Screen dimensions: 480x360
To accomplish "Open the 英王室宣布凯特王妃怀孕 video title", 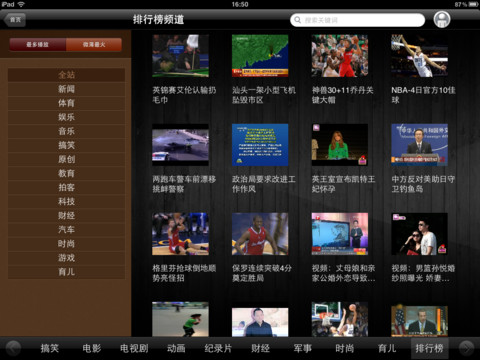I will tap(343, 184).
